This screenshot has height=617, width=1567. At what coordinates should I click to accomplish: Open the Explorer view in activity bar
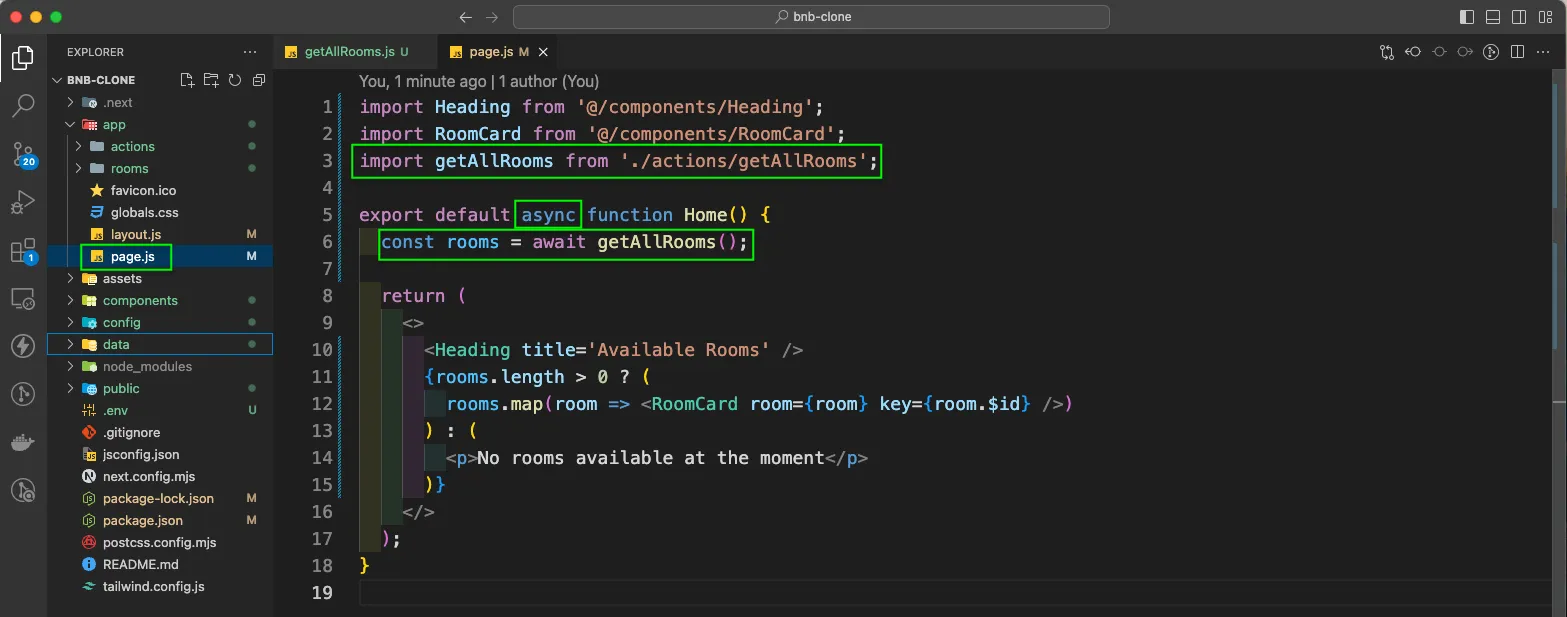pyautogui.click(x=23, y=58)
